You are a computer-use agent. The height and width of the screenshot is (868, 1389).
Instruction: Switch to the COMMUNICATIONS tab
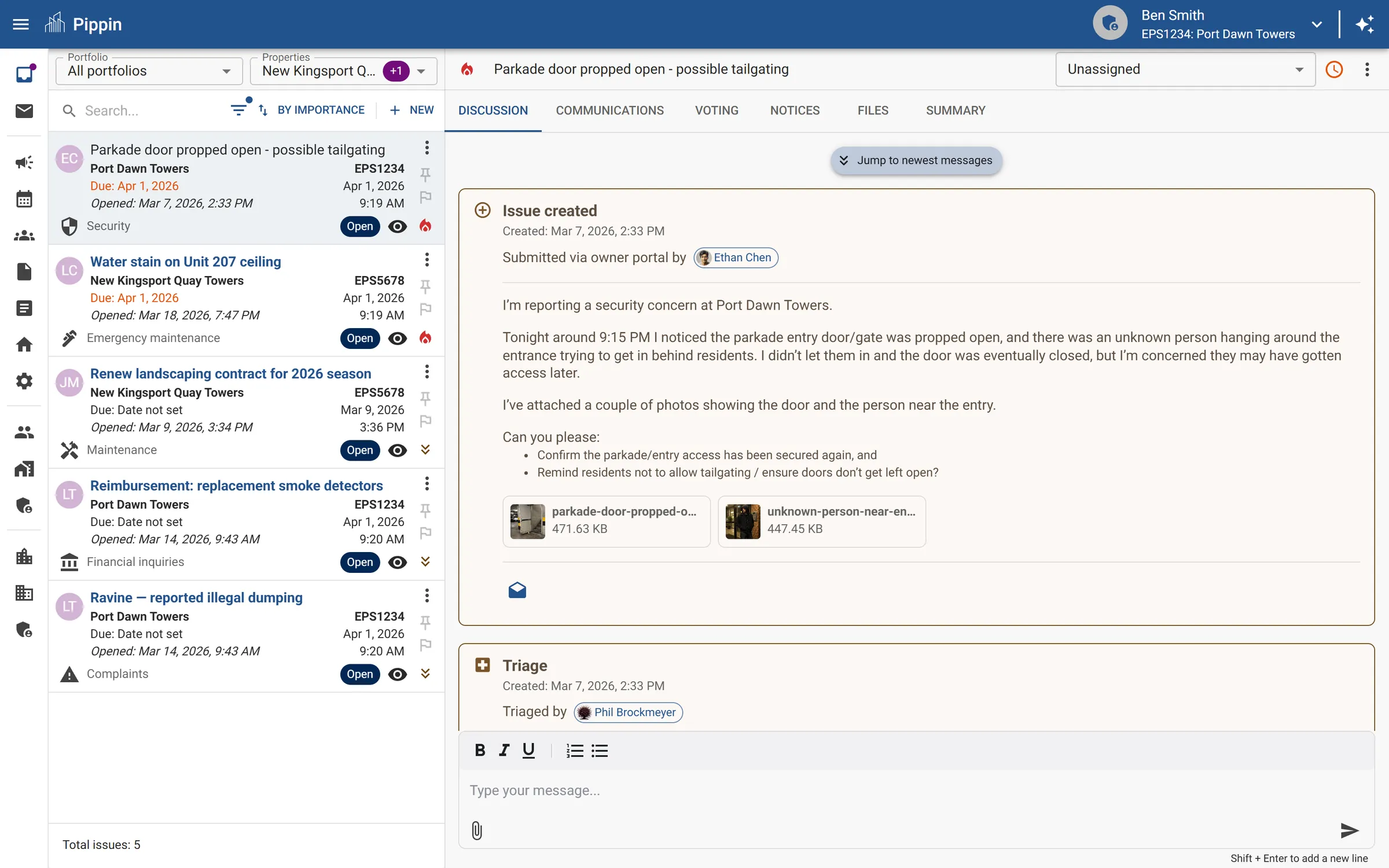coord(609,111)
